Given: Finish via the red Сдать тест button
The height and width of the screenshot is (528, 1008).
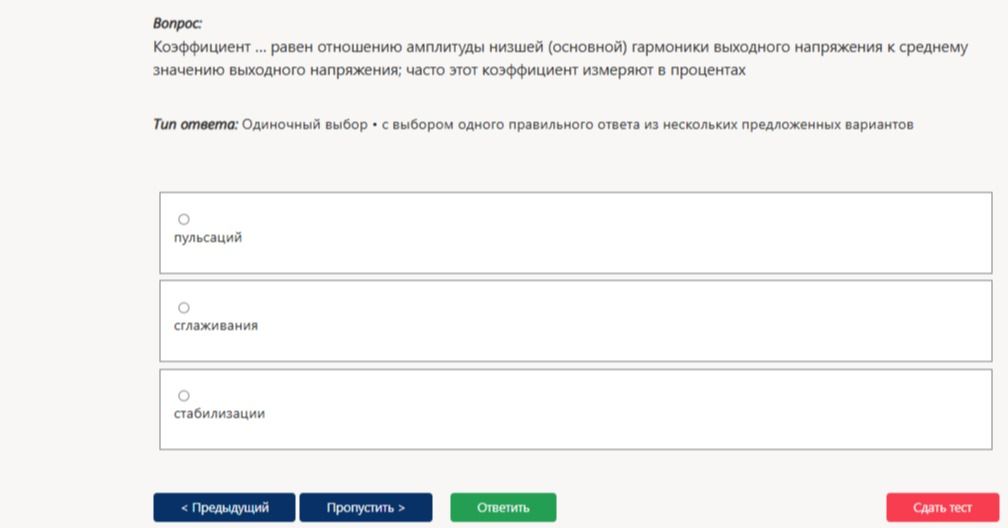Looking at the screenshot, I should pyautogui.click(x=942, y=507).
